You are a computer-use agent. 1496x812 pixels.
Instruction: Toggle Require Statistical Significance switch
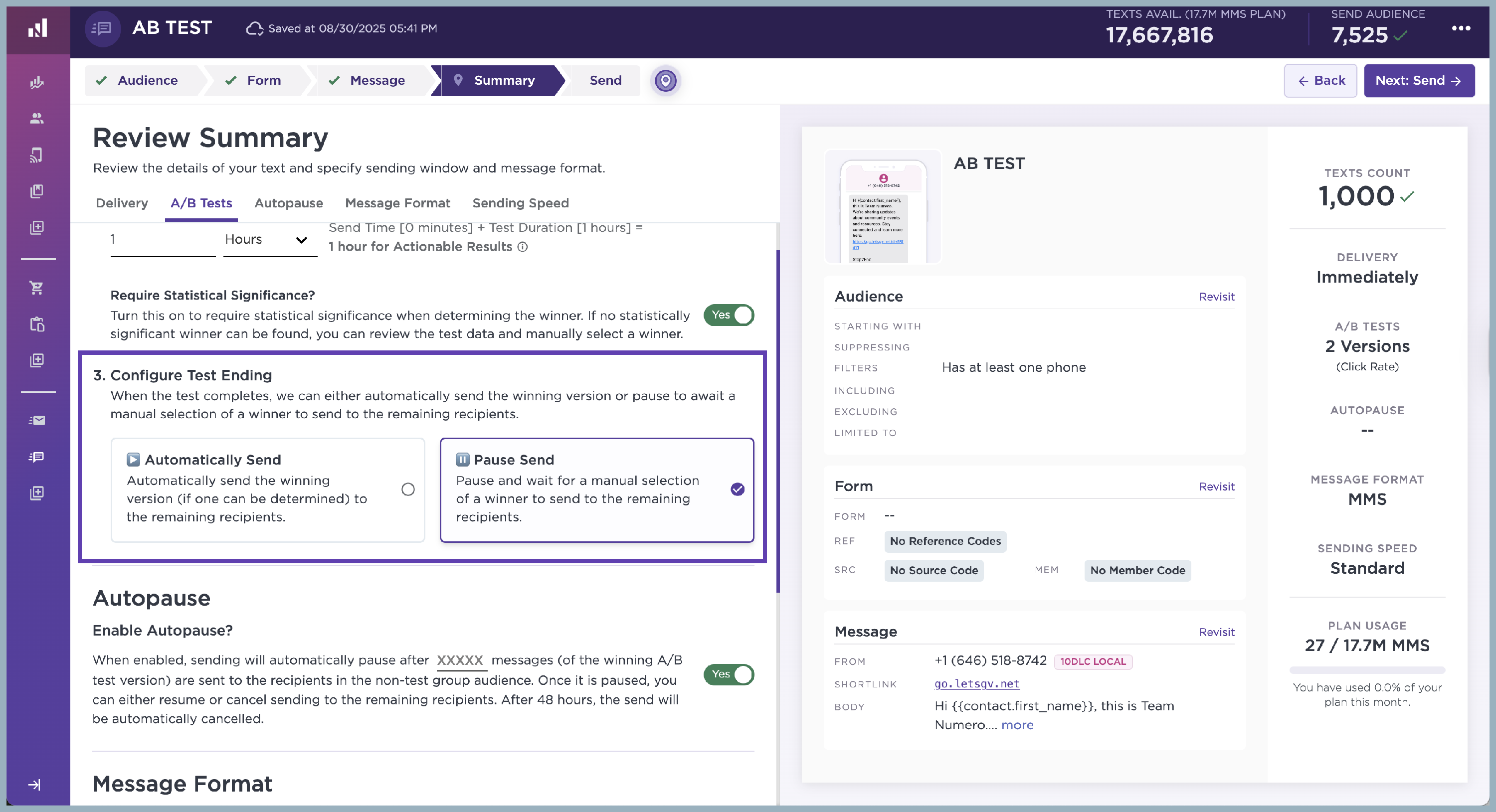(x=728, y=315)
